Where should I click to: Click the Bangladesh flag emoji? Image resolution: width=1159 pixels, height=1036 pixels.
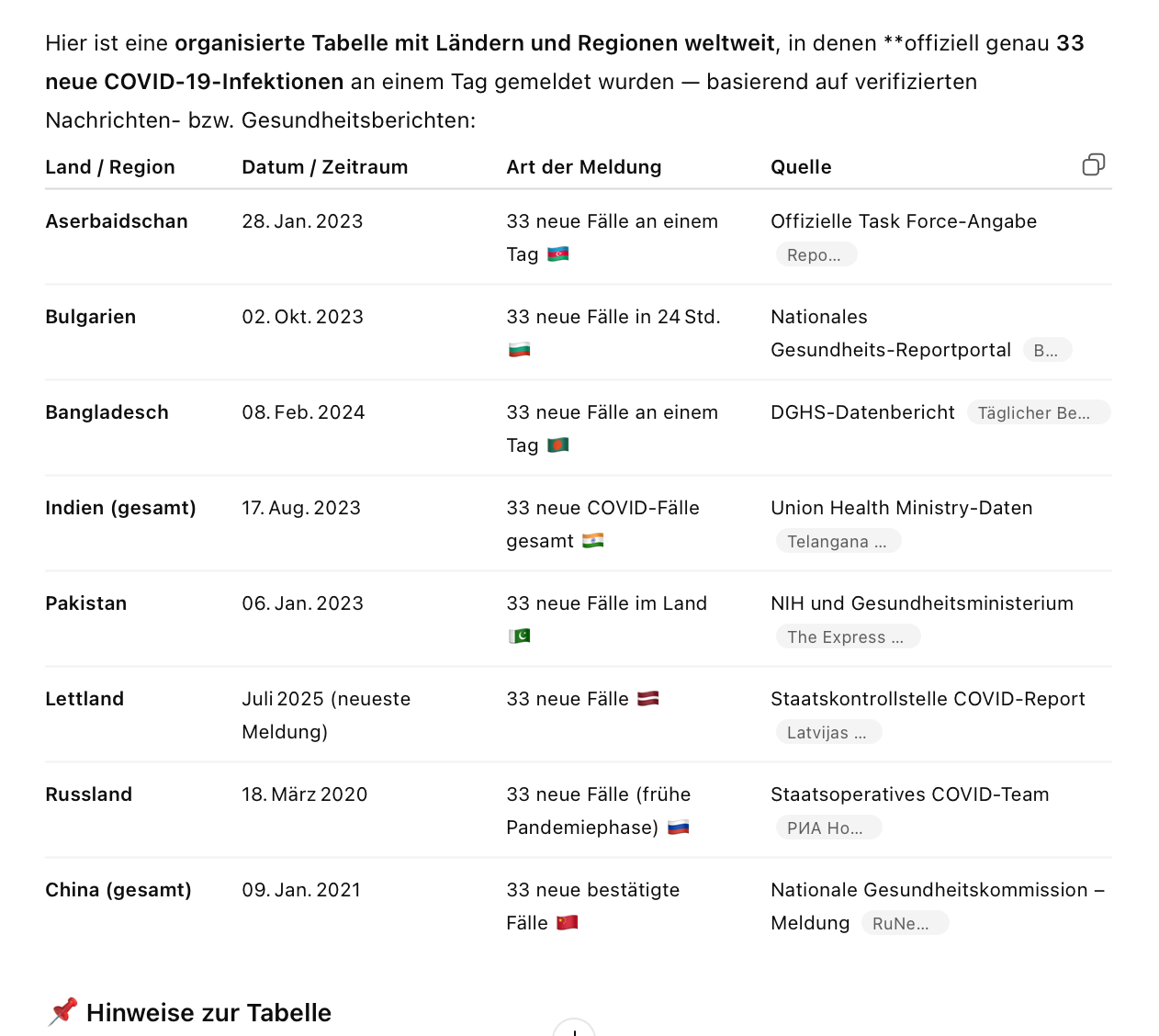point(558,445)
